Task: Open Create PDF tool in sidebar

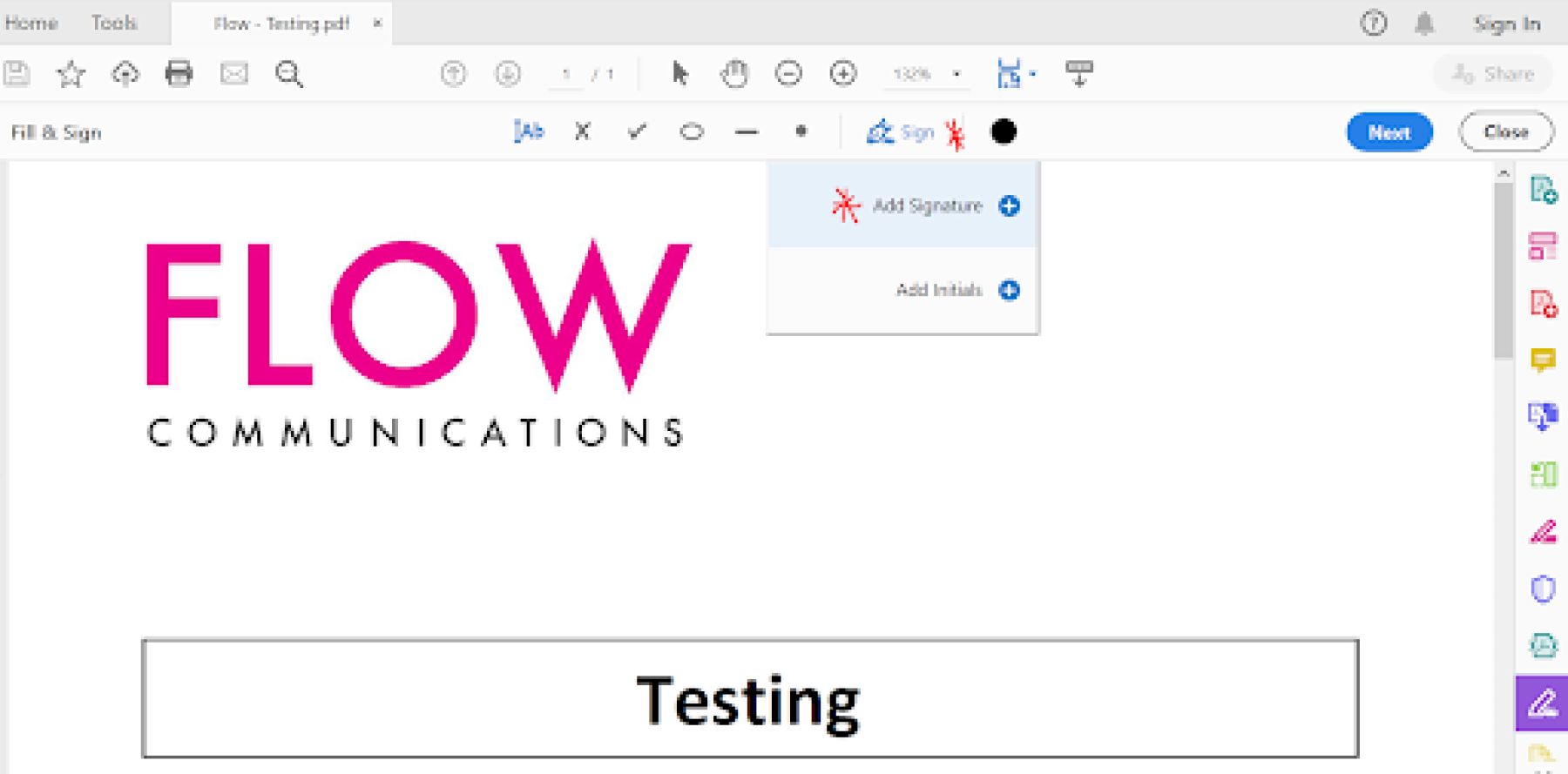Action: point(1543,189)
